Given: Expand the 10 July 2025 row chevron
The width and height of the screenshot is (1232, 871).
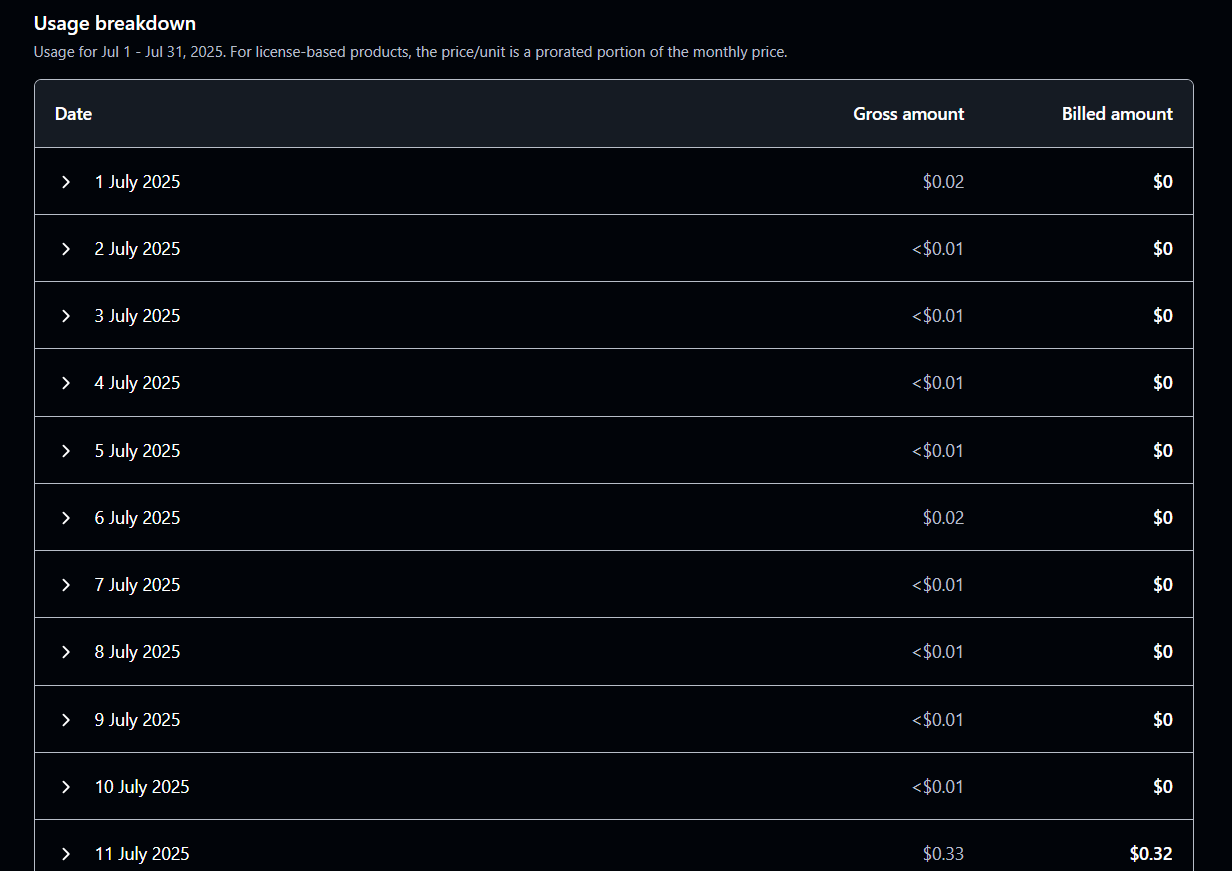Looking at the screenshot, I should 66,787.
